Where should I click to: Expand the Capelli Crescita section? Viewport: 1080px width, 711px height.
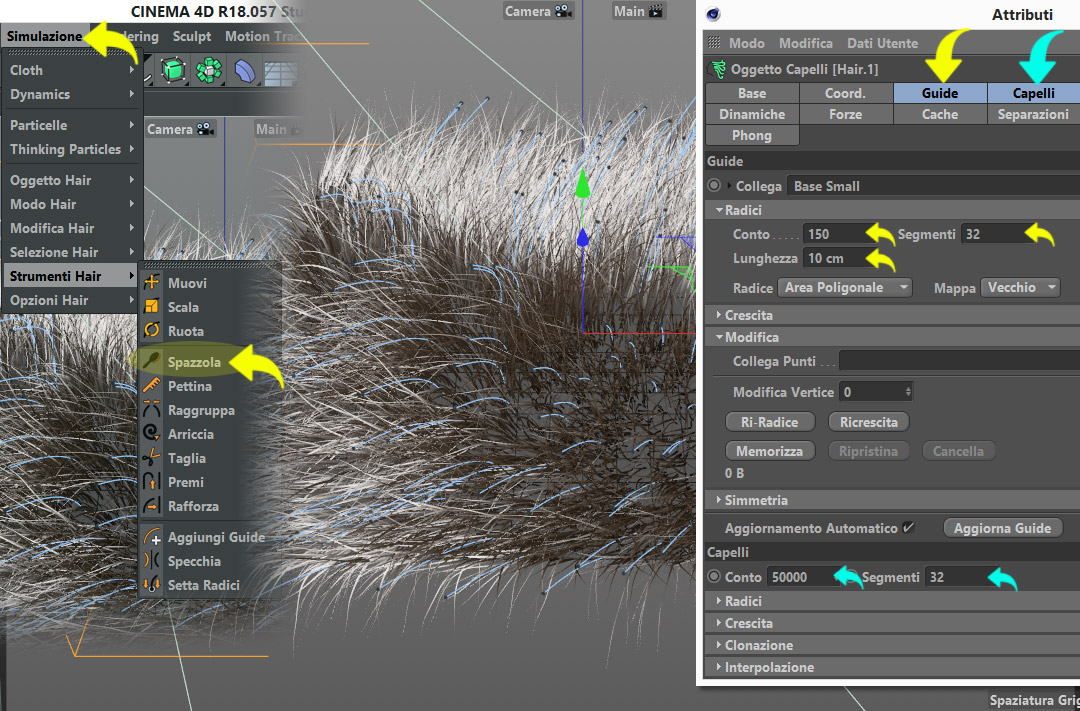point(719,623)
